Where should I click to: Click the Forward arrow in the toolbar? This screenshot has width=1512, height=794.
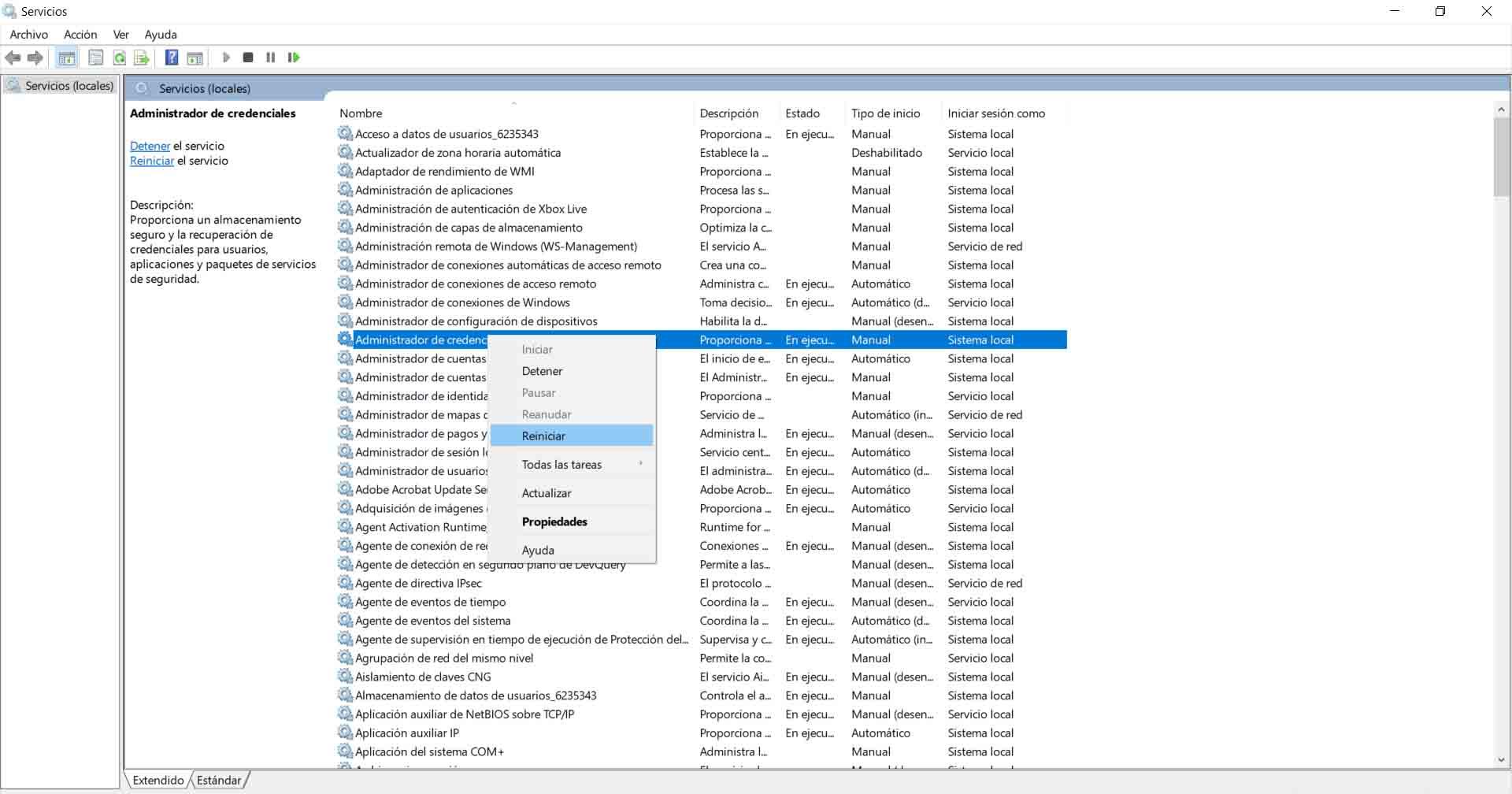(x=35, y=58)
